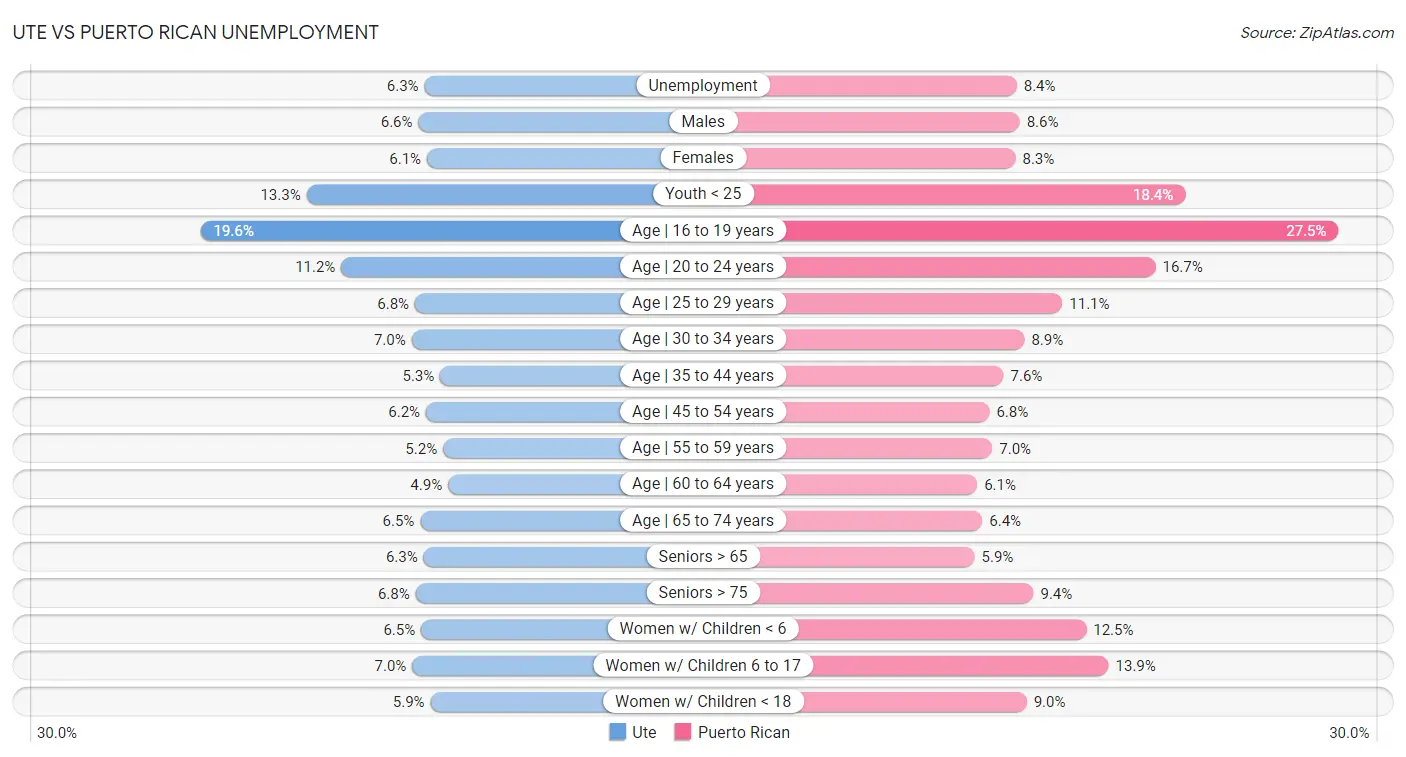Click the Unemployment category label
The image size is (1406, 757).
tap(703, 86)
